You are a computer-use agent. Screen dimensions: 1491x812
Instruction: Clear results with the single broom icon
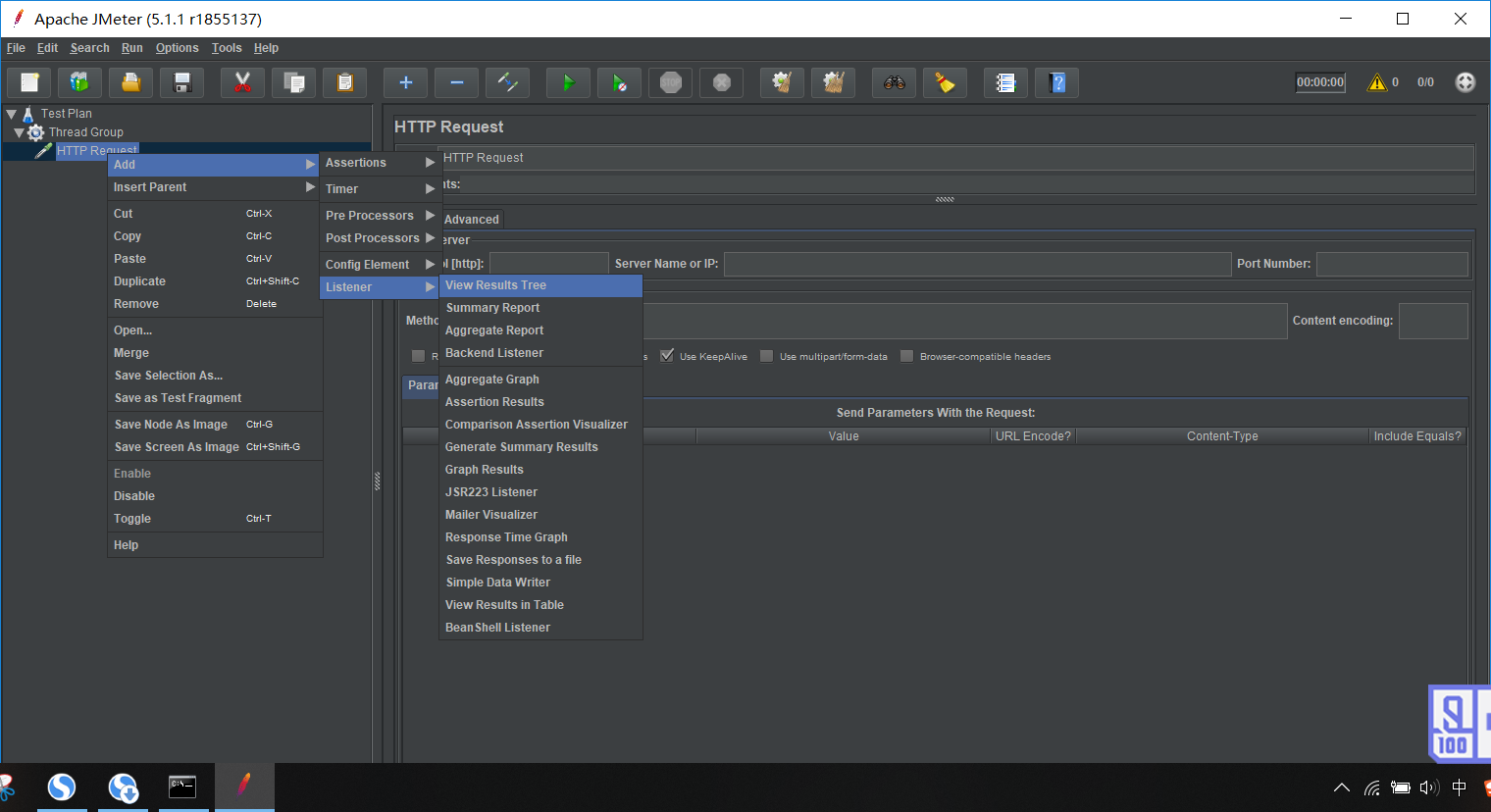pos(782,83)
